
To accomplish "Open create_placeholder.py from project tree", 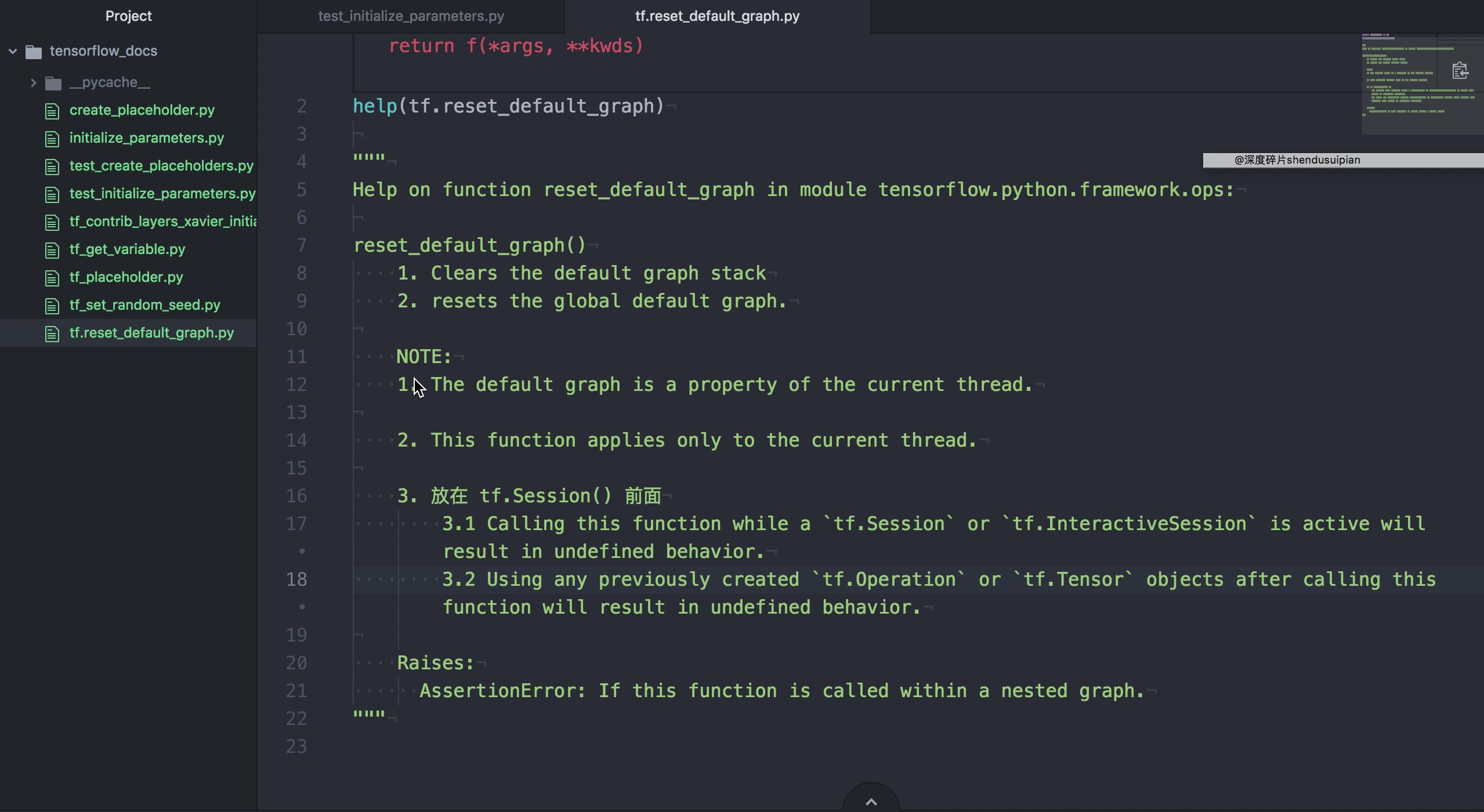I will 142,110.
